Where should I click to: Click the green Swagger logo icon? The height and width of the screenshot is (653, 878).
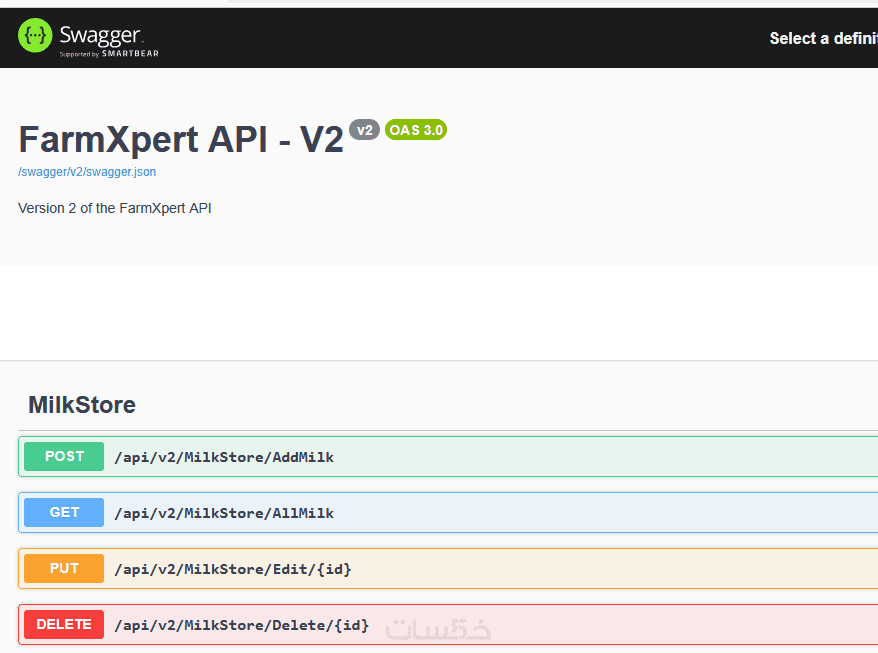pyautogui.click(x=36, y=37)
